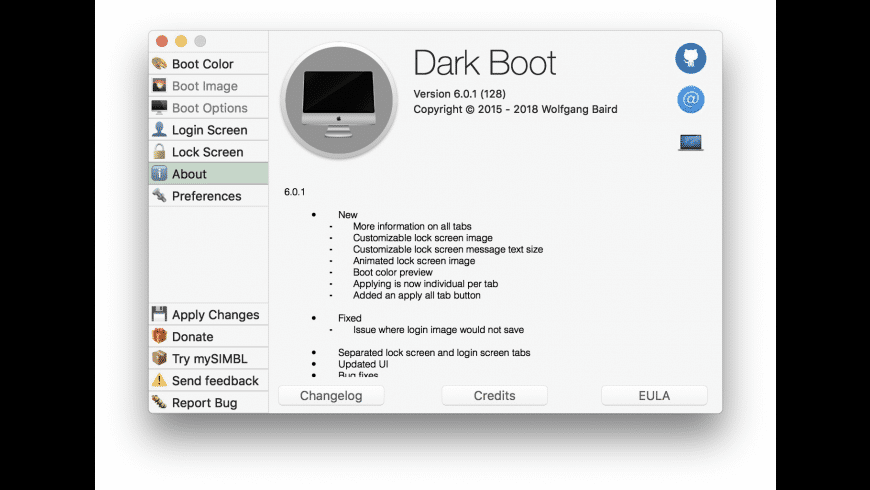Click the Dark Boot iMac logo
Viewport: 870px width, 490px height.
click(x=339, y=100)
